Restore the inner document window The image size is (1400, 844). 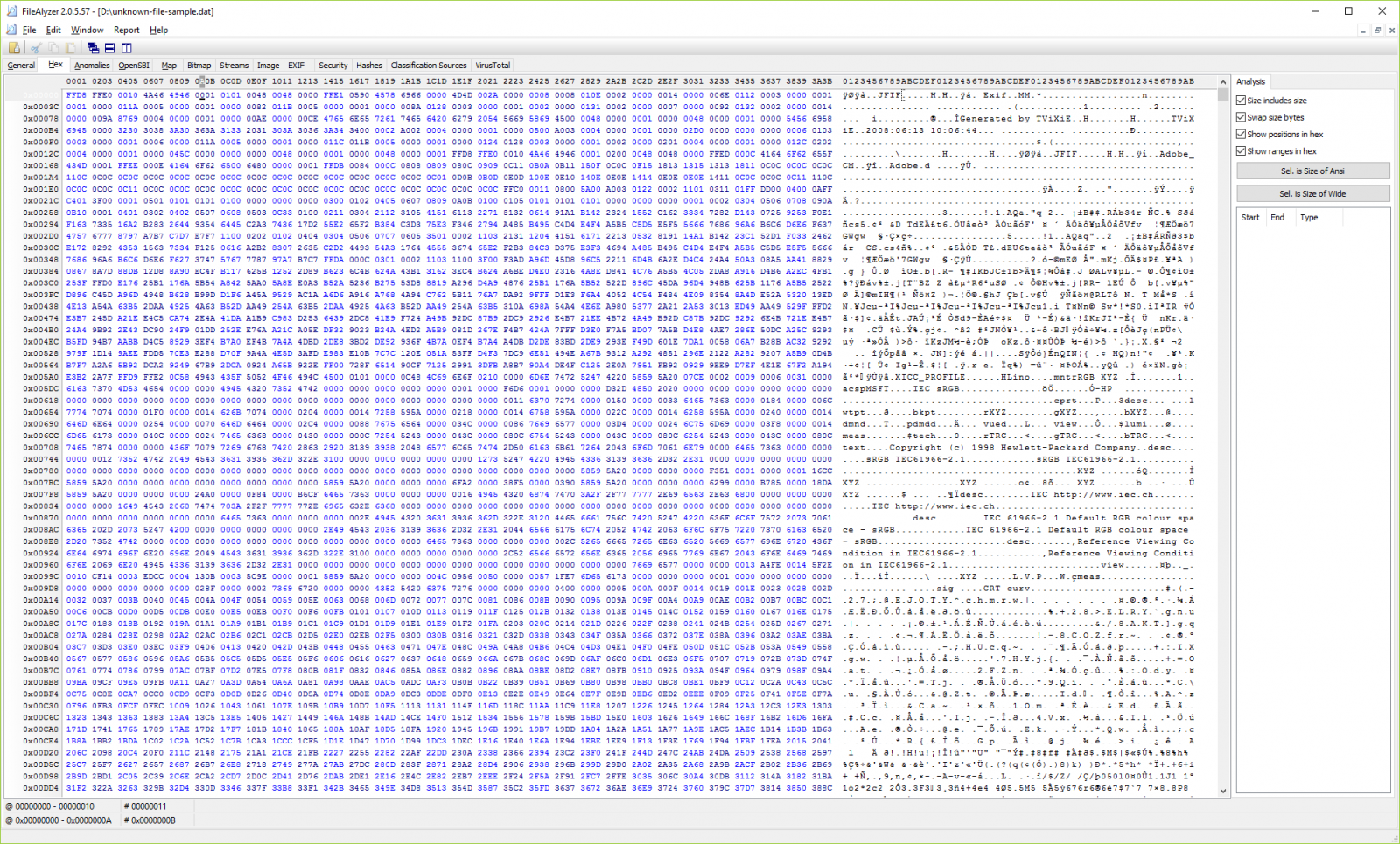click(1377, 30)
